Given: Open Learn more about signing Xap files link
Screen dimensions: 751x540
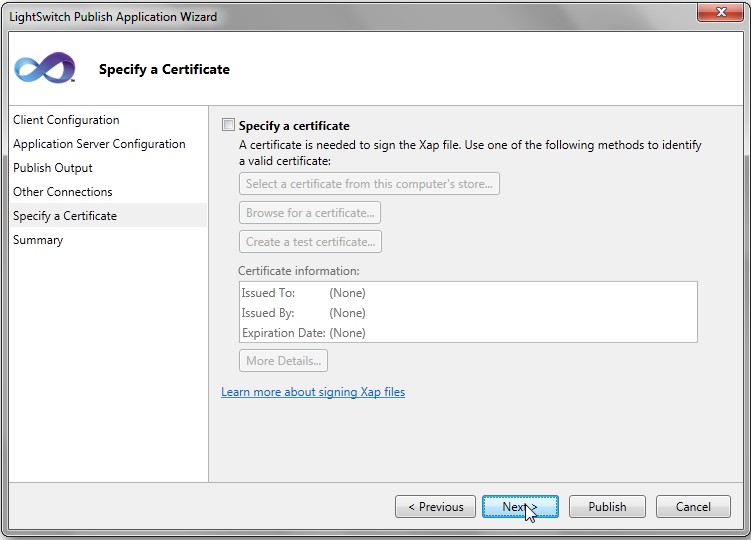Looking at the screenshot, I should (313, 392).
